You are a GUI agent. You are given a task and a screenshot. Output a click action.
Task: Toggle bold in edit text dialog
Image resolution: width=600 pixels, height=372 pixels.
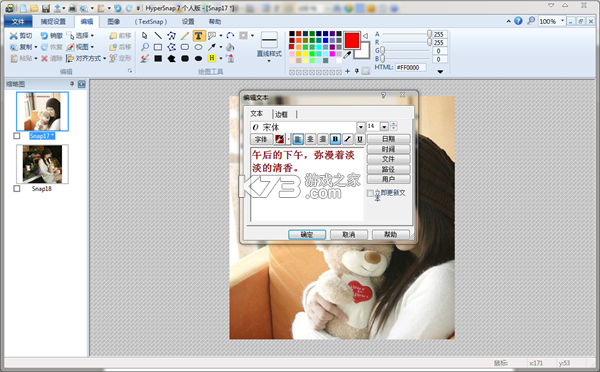335,139
